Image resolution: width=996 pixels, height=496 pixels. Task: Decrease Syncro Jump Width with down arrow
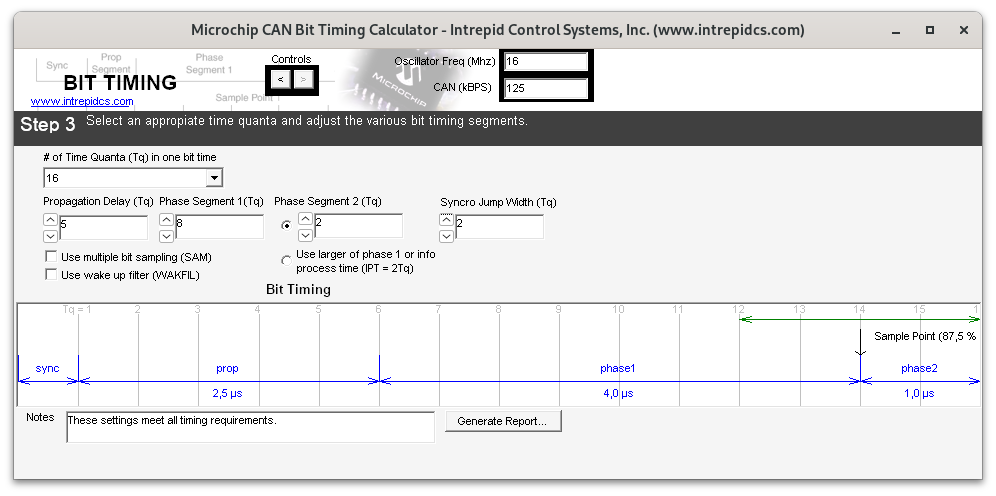pos(446,236)
